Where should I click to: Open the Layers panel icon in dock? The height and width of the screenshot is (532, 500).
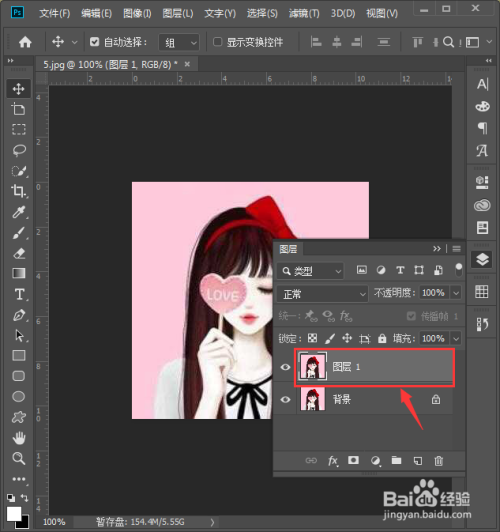pos(482,260)
